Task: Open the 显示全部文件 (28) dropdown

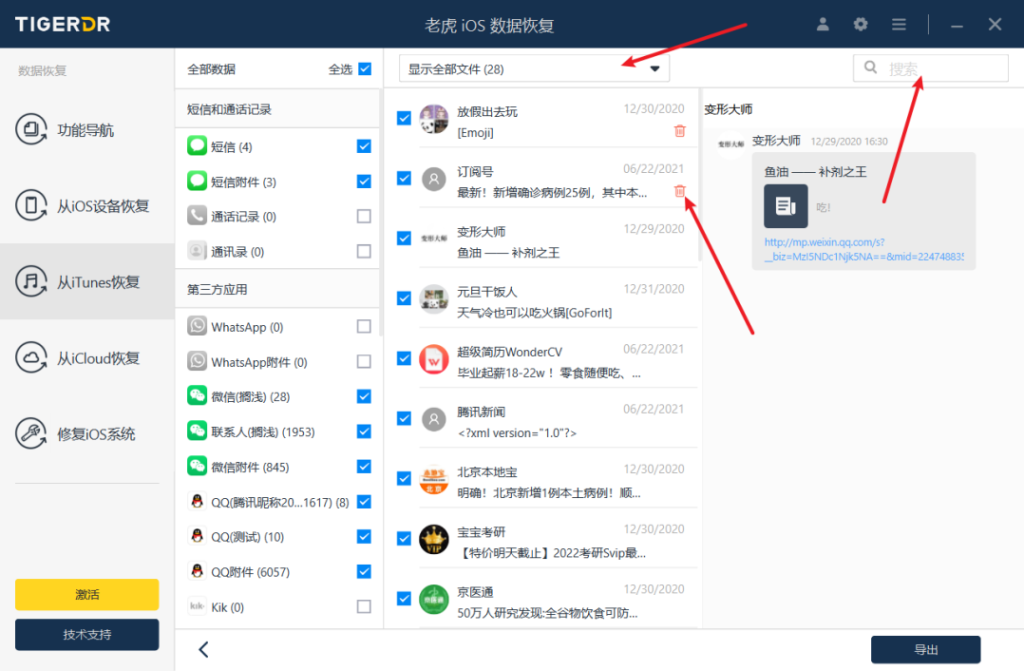Action: tap(534, 69)
